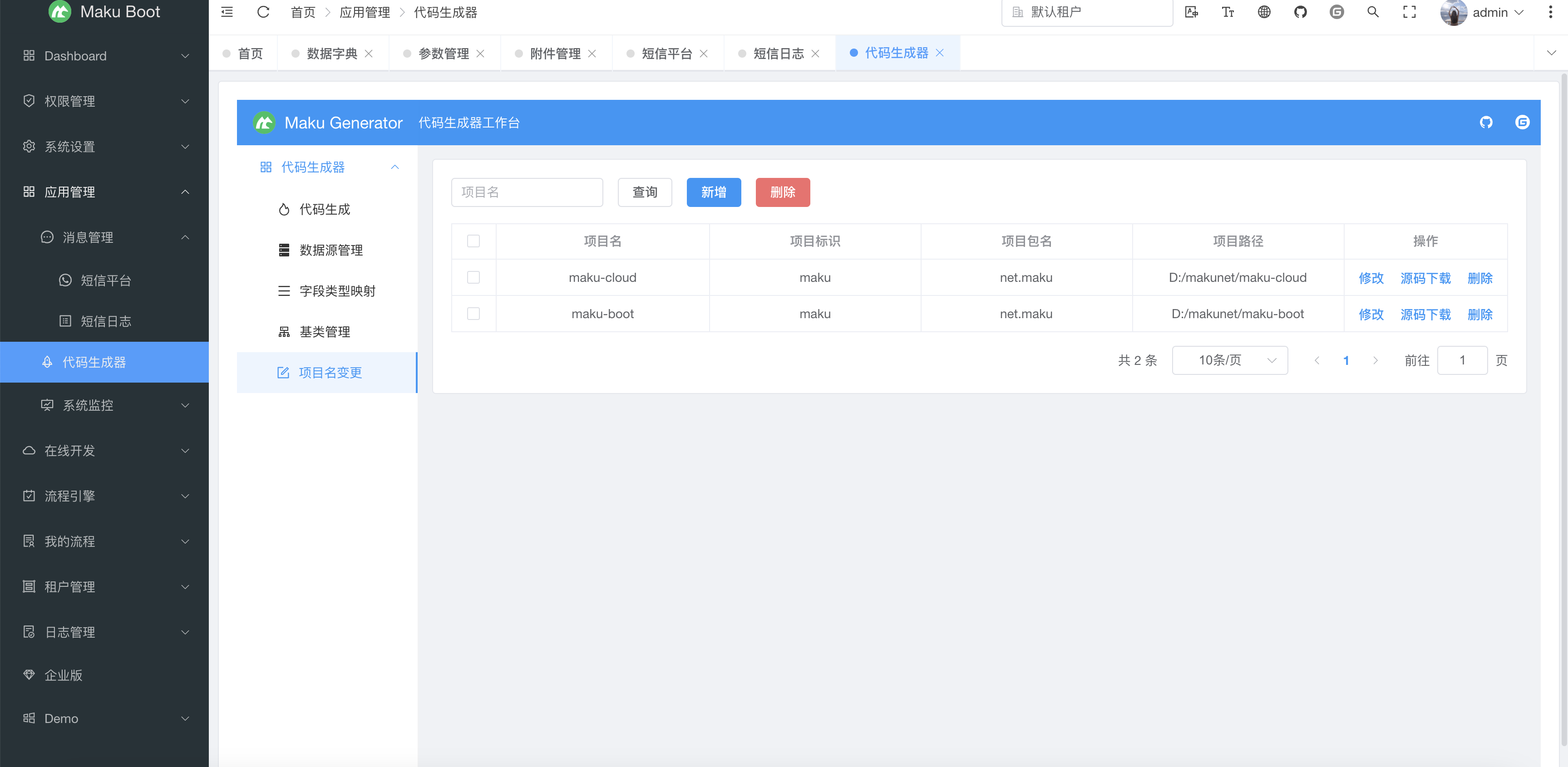
Task: Open the font size Tt icon
Action: [x=1228, y=12]
